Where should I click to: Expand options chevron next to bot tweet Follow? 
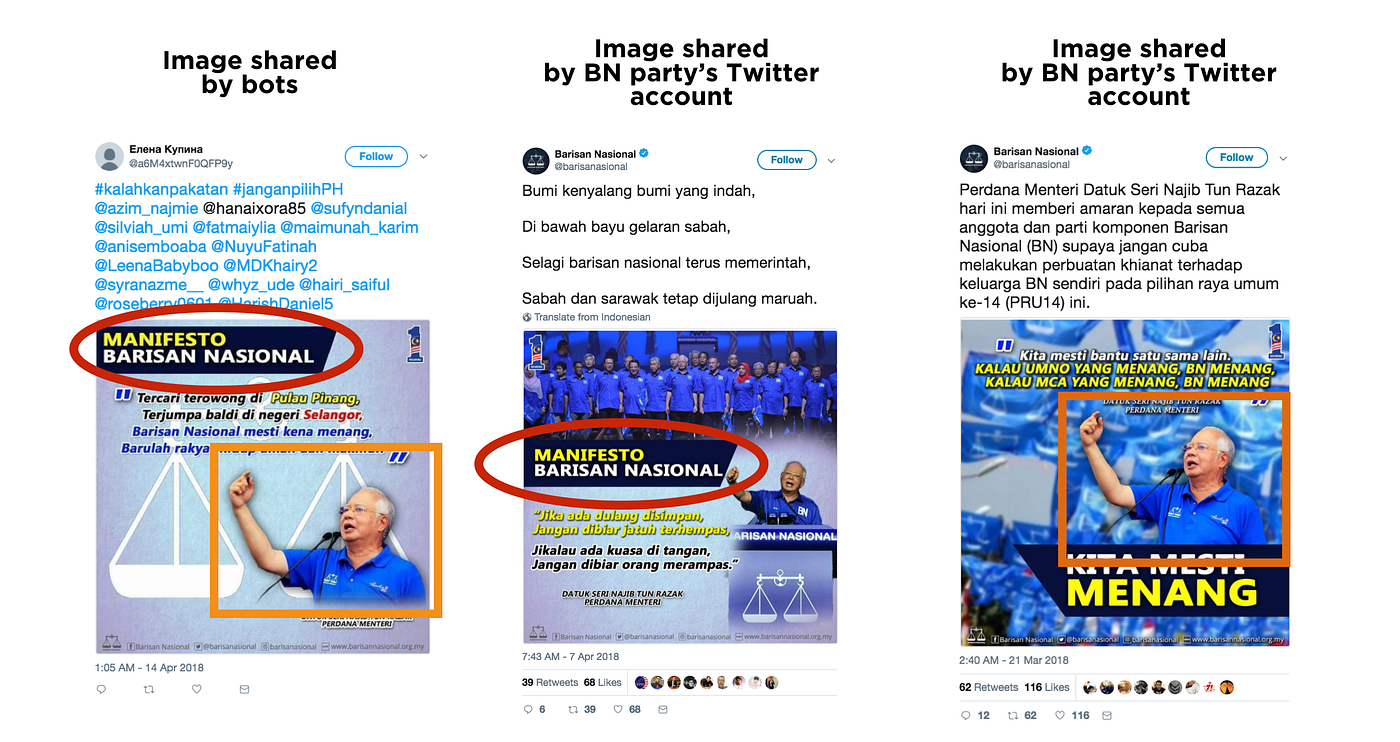point(423,156)
